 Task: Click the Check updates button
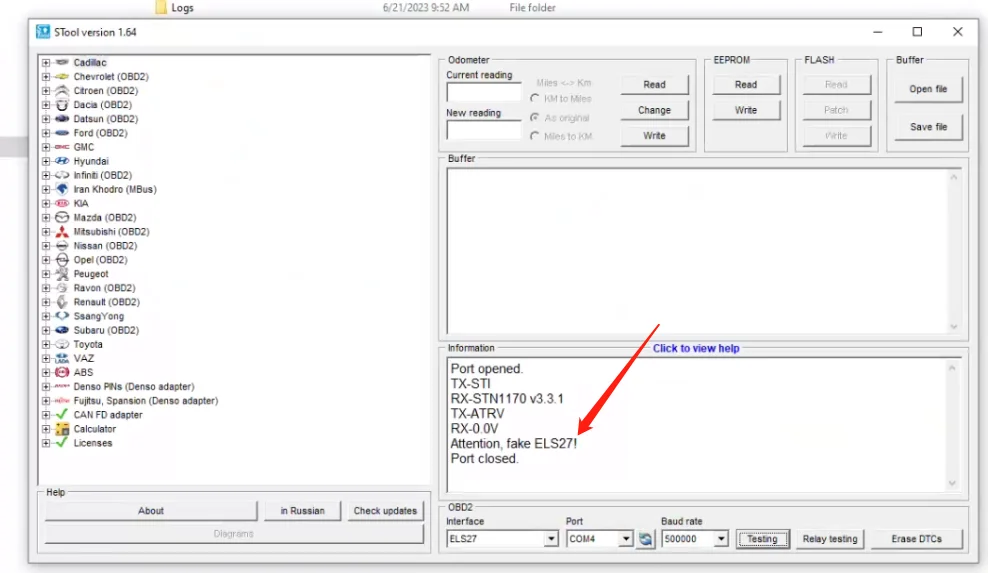[385, 511]
